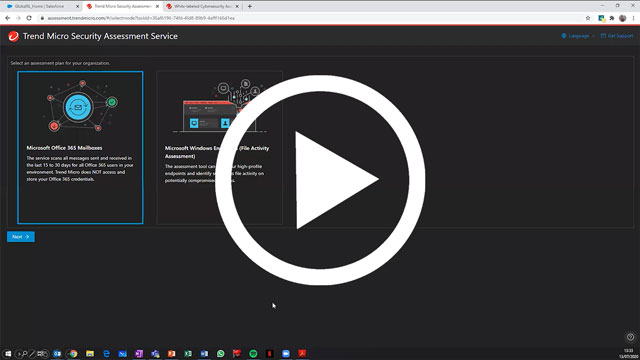Launch Excel from the taskbar
Image resolution: width=640 pixels, height=360 pixels.
188,353
